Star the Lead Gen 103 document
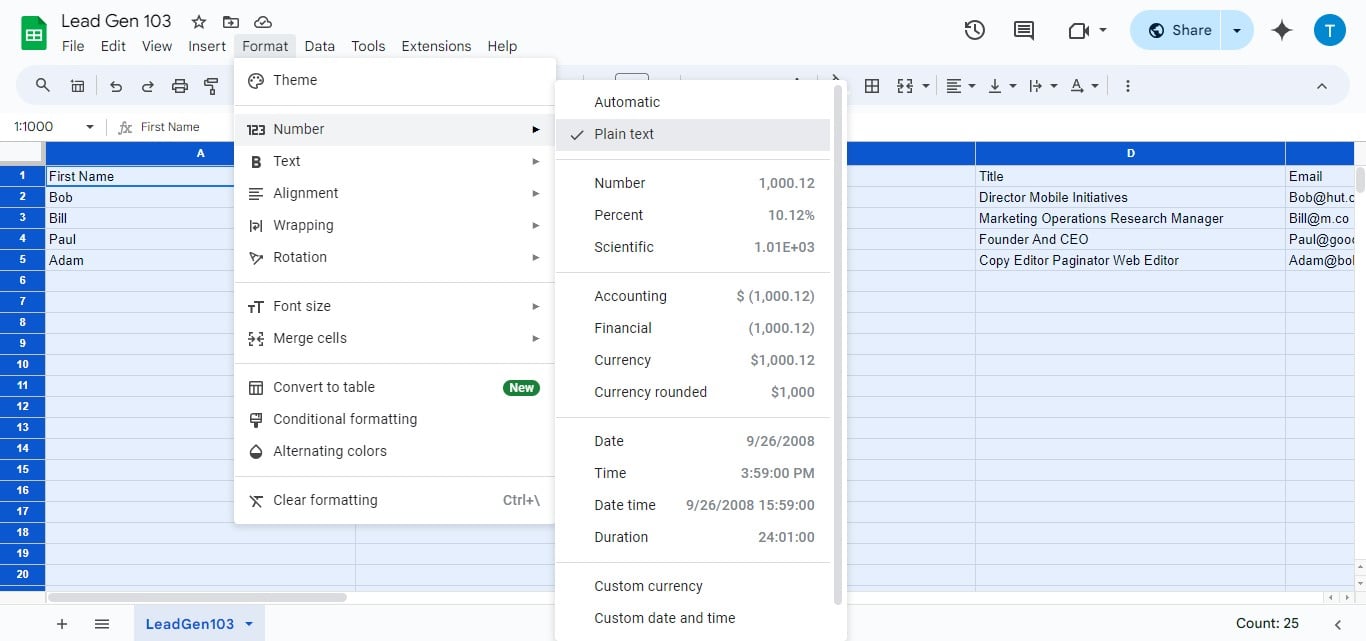 [199, 22]
